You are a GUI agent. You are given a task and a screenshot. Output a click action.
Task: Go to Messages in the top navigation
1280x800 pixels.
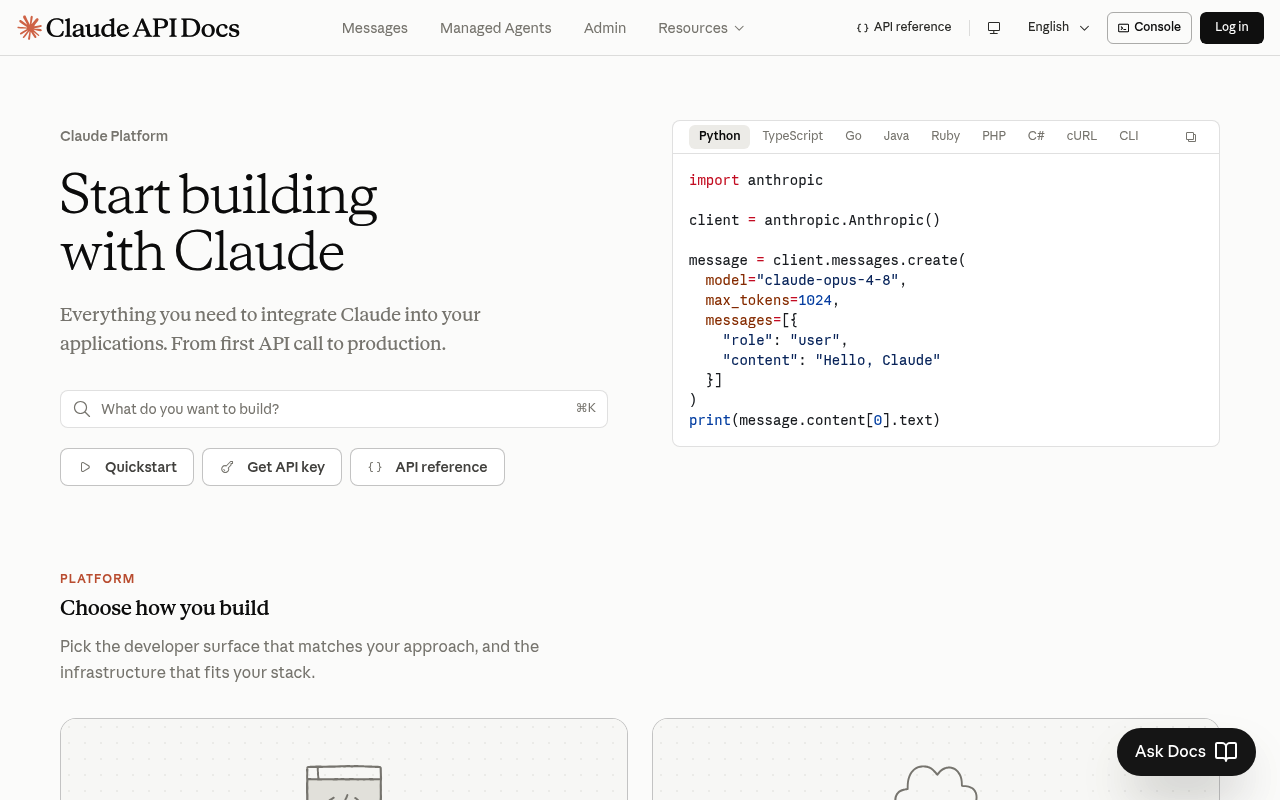coord(375,28)
